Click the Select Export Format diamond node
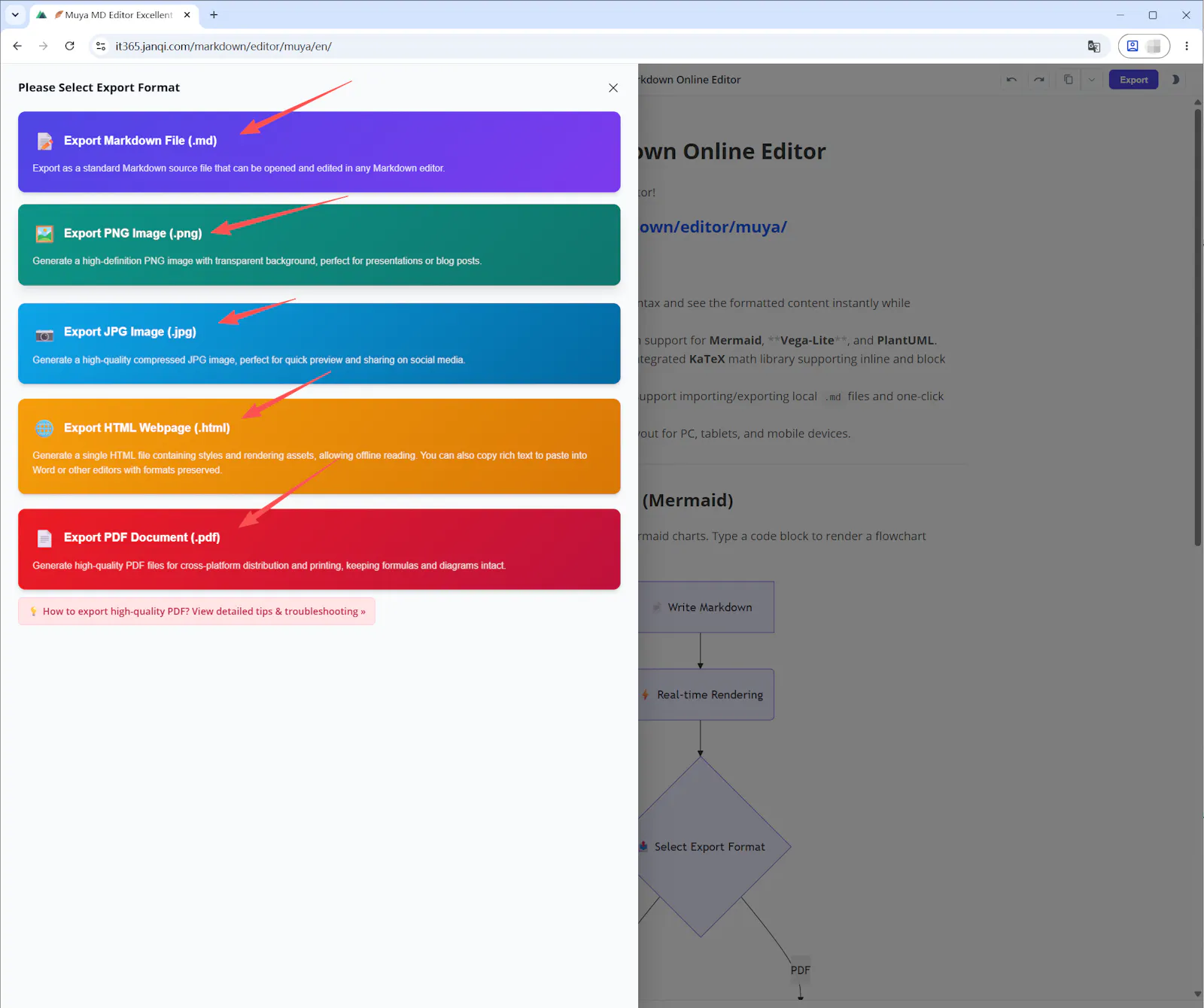 pyautogui.click(x=706, y=847)
